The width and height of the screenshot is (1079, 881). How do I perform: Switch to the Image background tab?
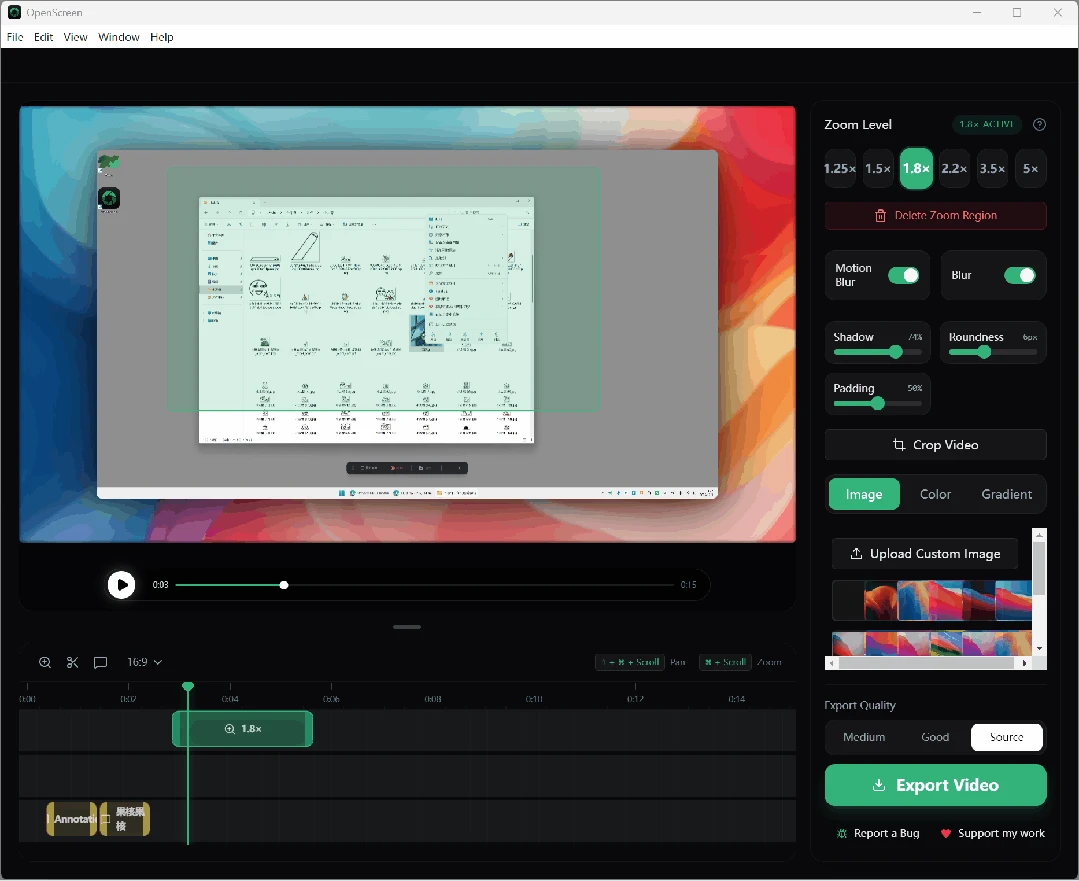(864, 494)
